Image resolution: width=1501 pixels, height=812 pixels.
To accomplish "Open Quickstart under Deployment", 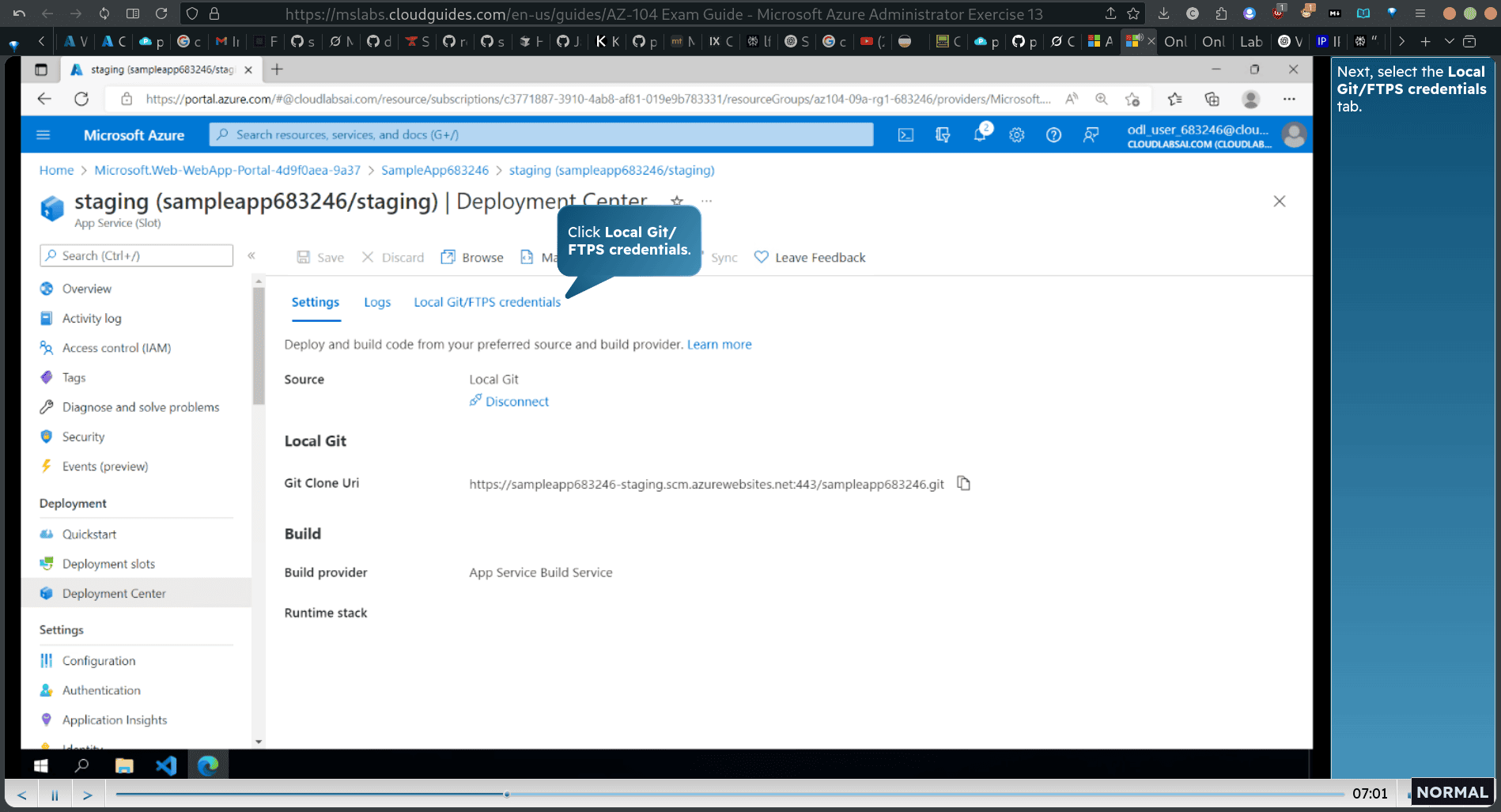I will [x=89, y=534].
